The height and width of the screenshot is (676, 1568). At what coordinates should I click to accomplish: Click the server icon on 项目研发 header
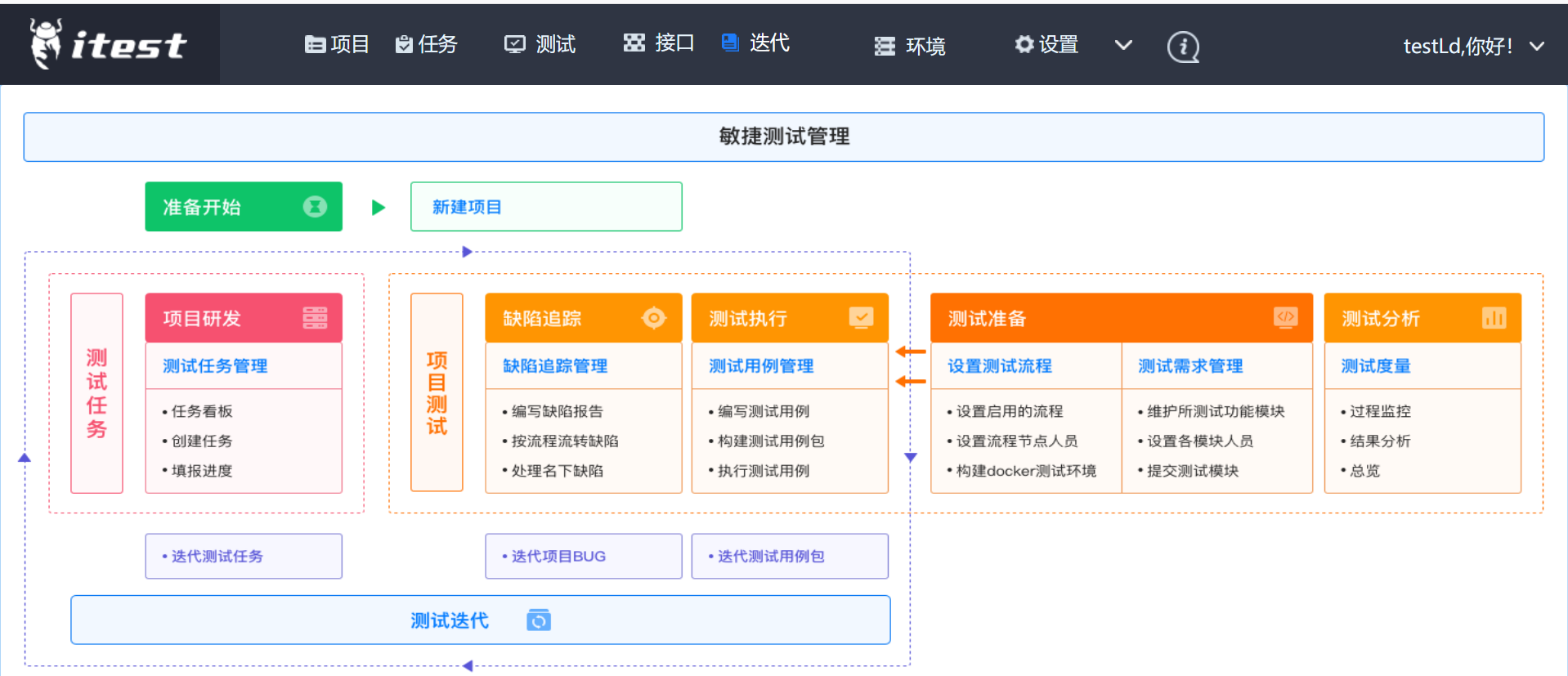tap(315, 318)
